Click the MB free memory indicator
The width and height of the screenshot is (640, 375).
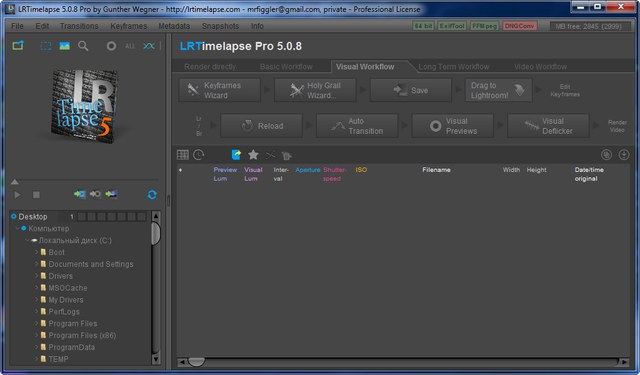pyautogui.click(x=589, y=26)
